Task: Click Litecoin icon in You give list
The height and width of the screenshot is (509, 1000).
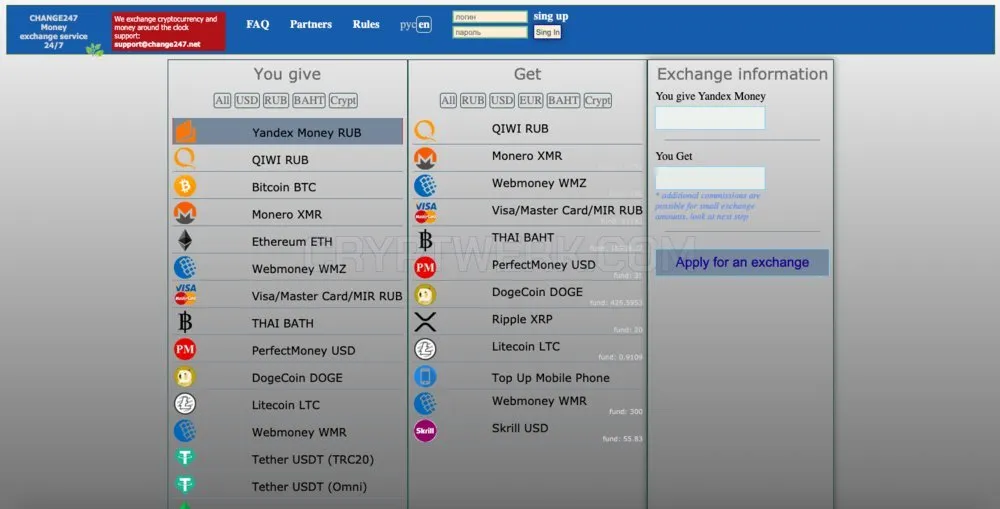Action: click(x=185, y=404)
